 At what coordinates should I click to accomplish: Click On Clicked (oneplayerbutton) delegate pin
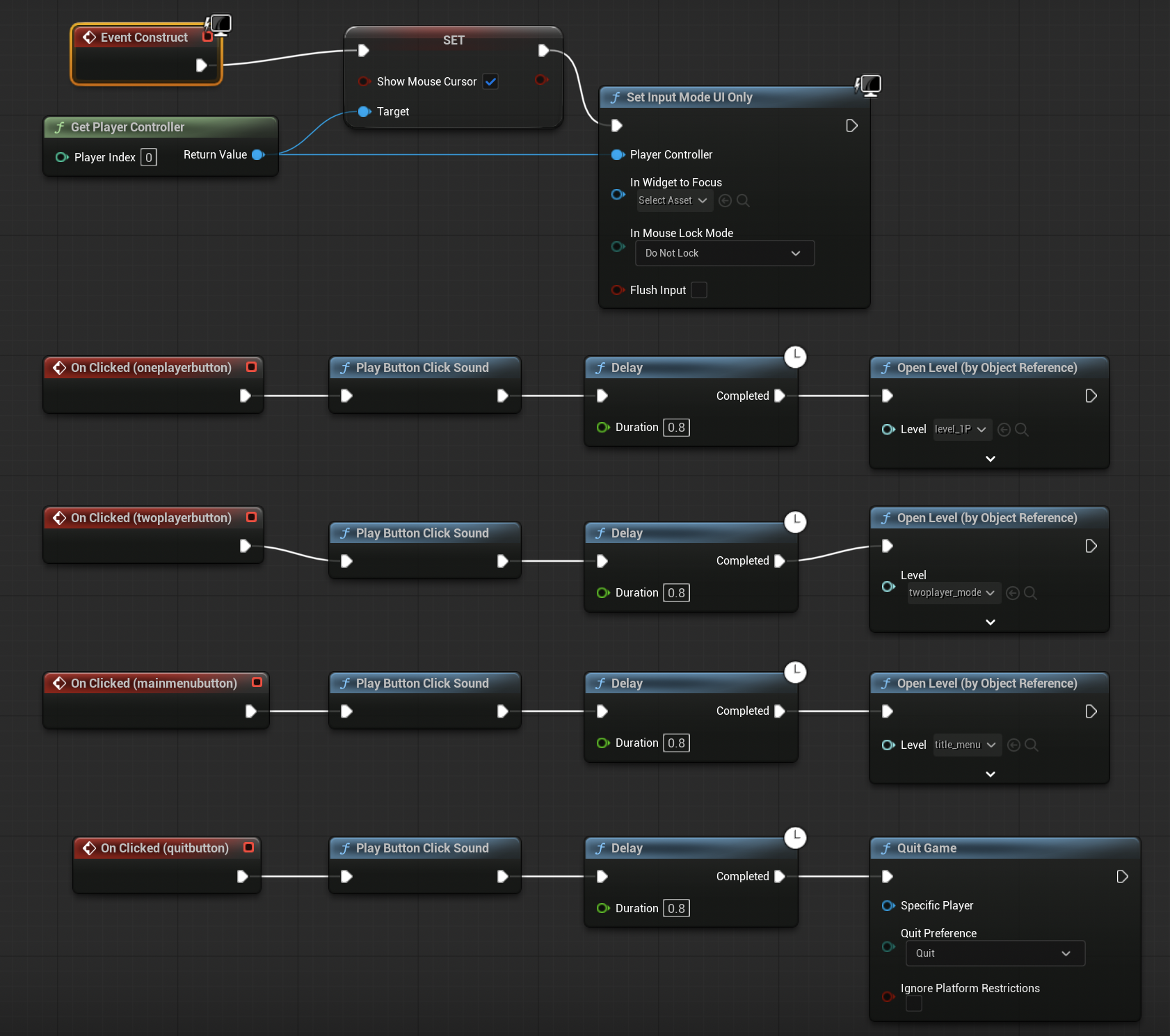[x=252, y=366]
